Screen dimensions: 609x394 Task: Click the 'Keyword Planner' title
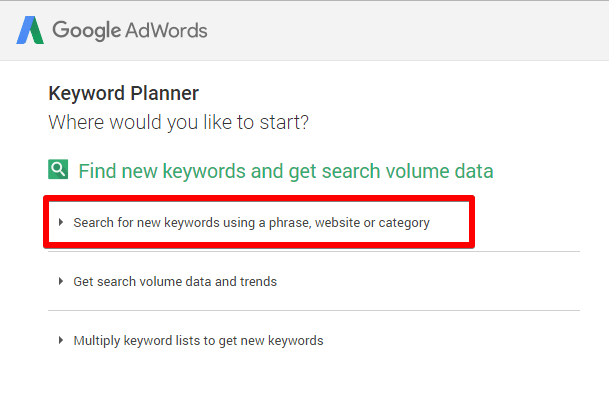pyautogui.click(x=124, y=93)
